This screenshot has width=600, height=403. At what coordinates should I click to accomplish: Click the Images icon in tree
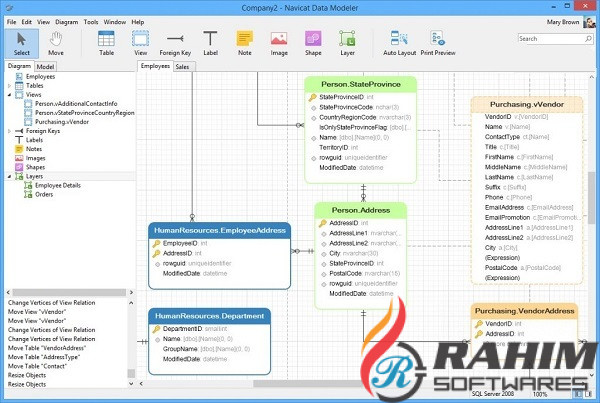tap(19, 158)
